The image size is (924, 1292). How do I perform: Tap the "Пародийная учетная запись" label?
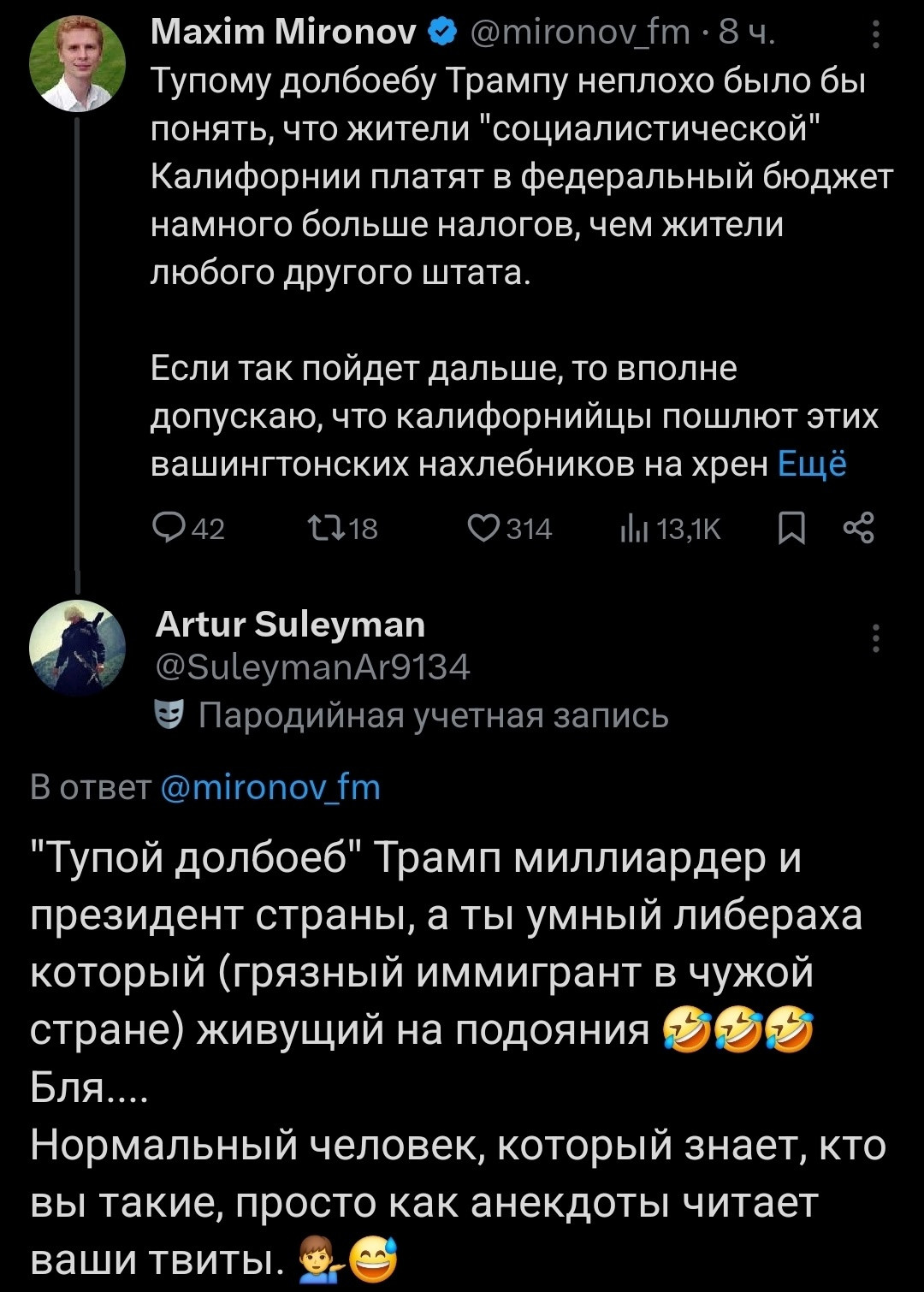[433, 715]
